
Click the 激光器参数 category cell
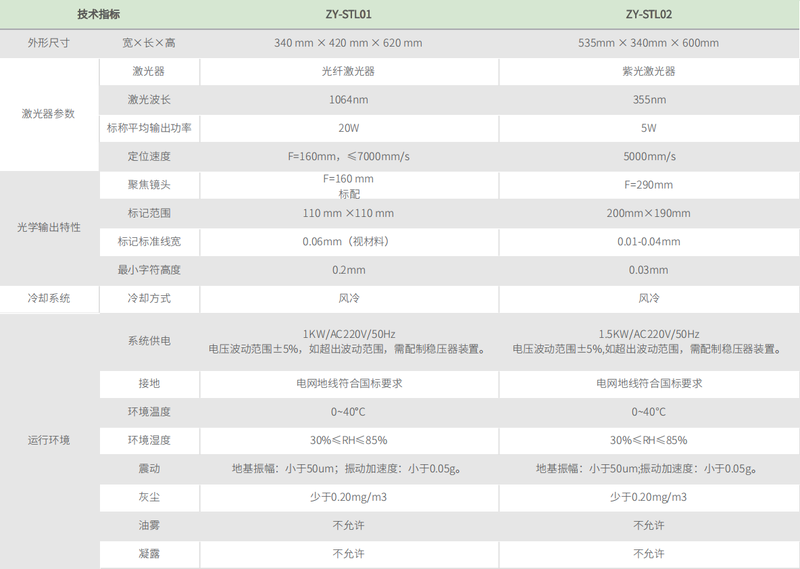click(x=49, y=114)
